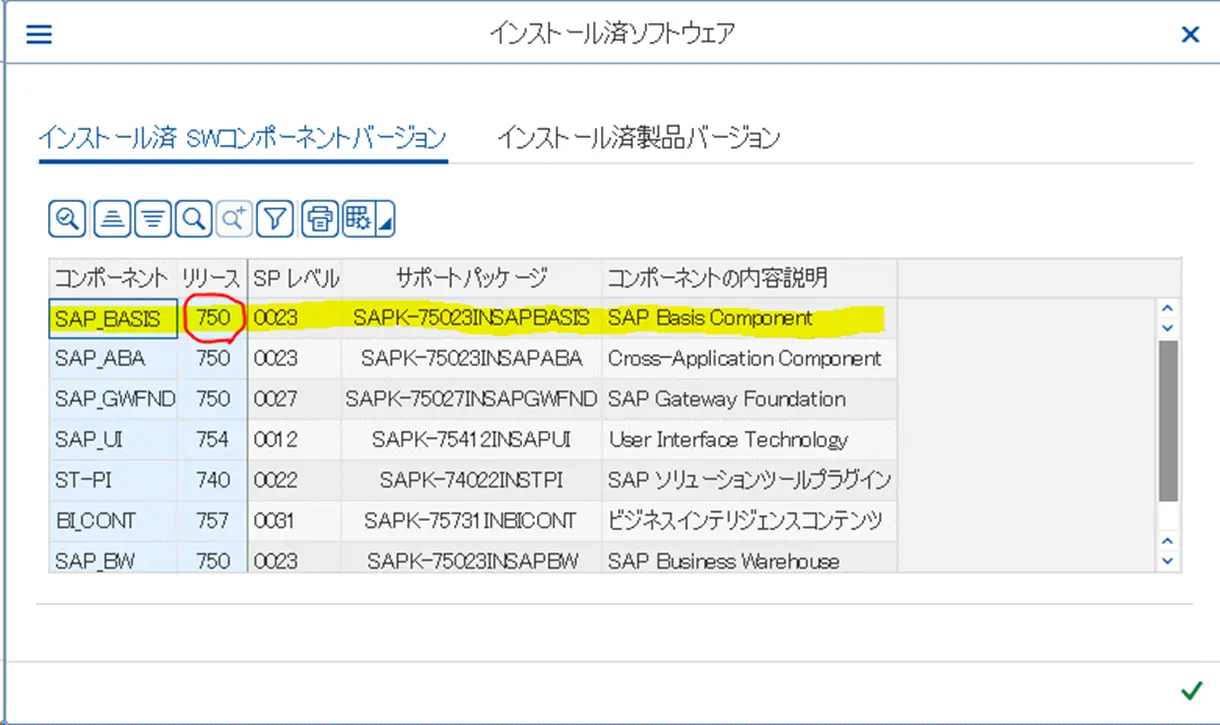Click the top scroll-up arrow of table
The image size is (1220, 725).
click(1167, 308)
